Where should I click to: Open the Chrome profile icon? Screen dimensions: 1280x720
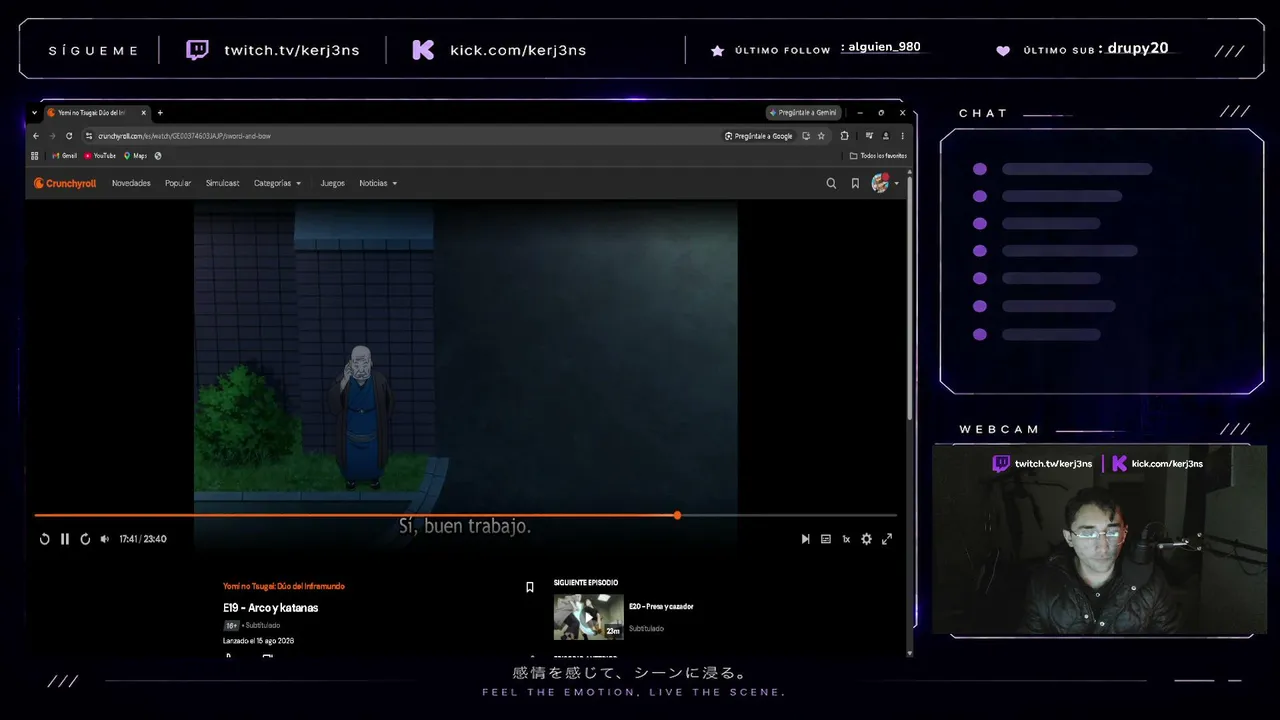click(x=886, y=136)
